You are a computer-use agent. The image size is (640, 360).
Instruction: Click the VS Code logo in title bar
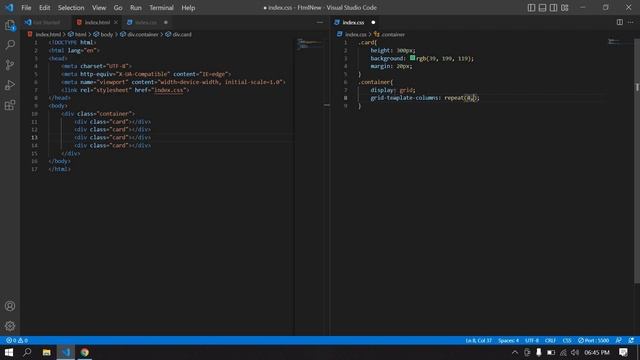(x=9, y=7)
